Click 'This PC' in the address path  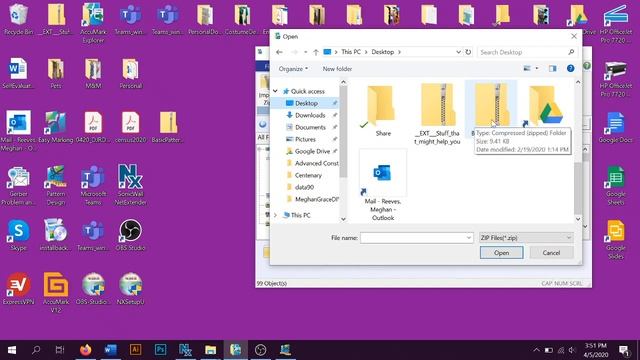tap(351, 52)
